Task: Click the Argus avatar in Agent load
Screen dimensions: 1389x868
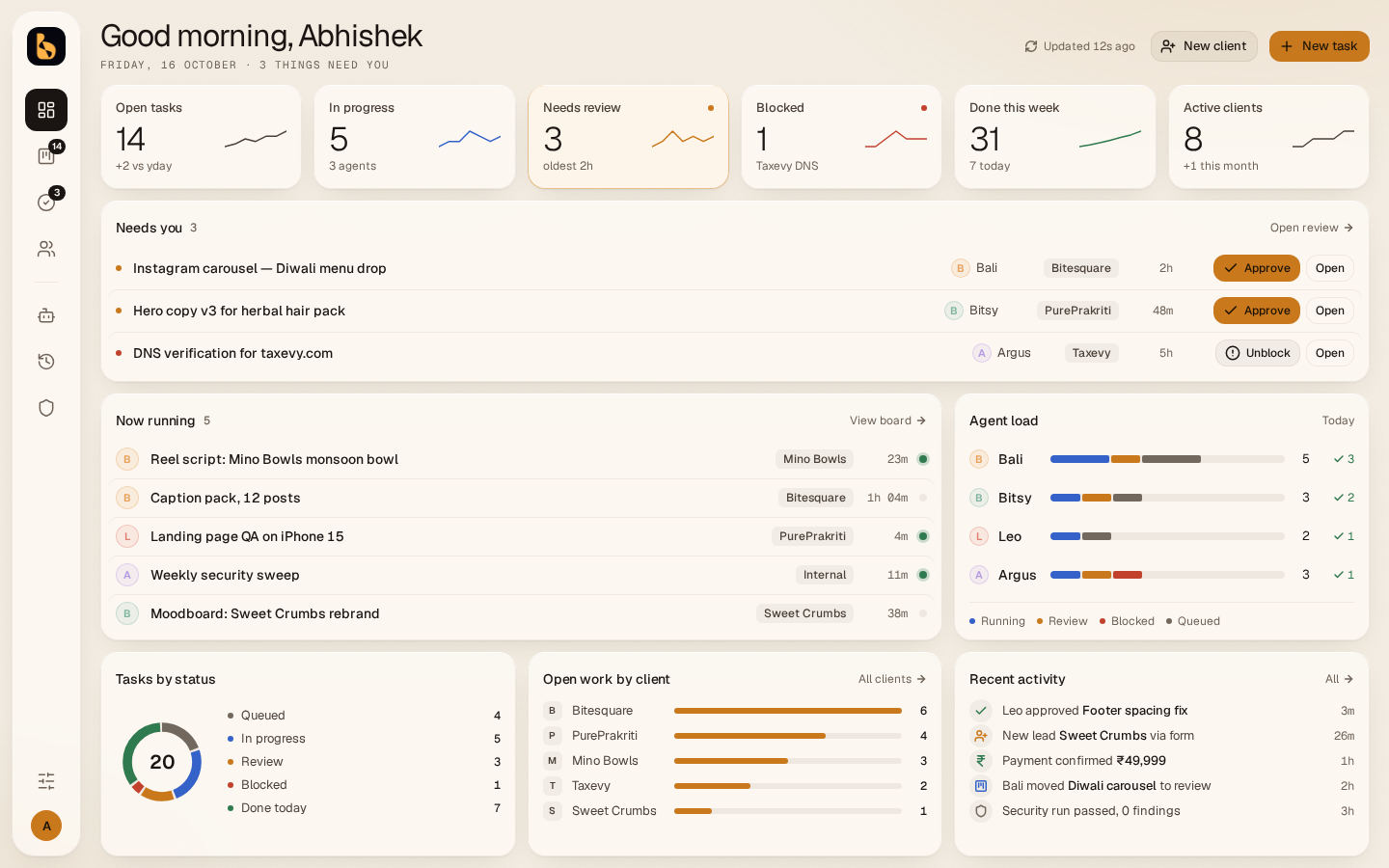Action: click(x=979, y=575)
